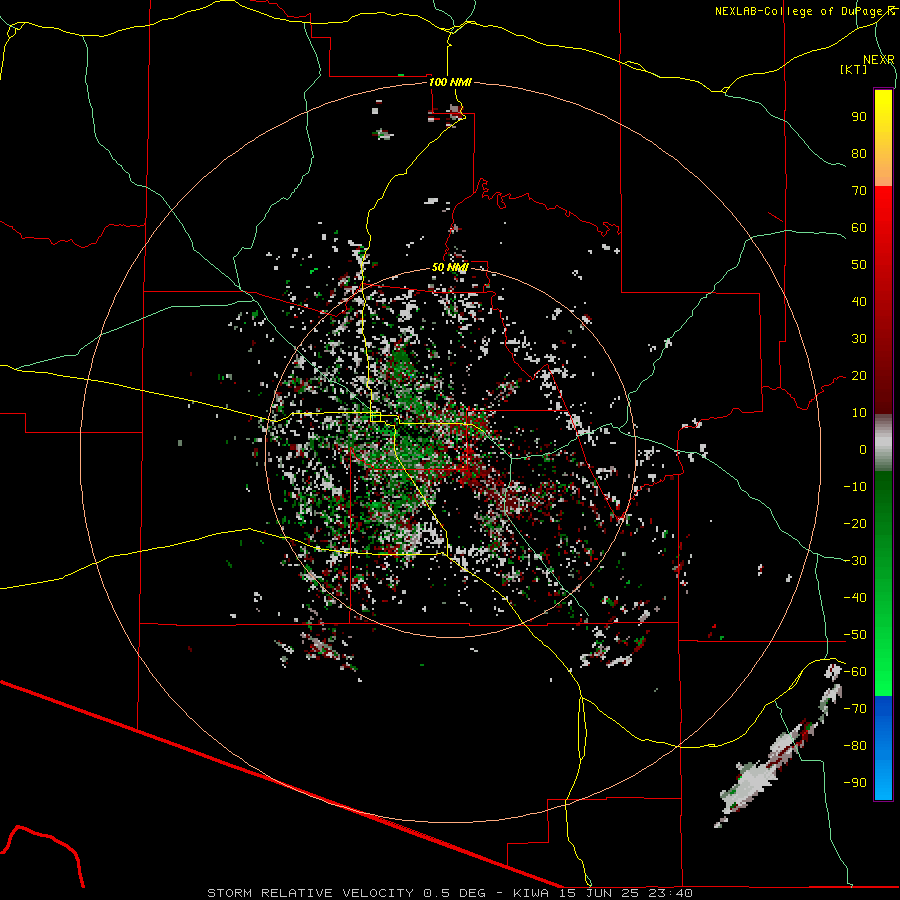Click the positive 20 scale value
The height and width of the screenshot is (900, 900).
tap(859, 375)
